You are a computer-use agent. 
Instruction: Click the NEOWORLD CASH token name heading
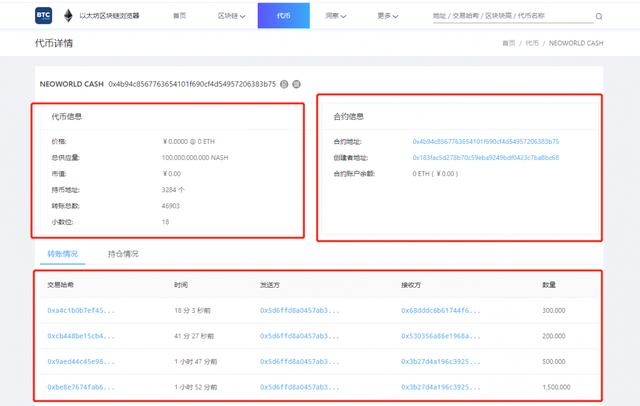(x=71, y=84)
